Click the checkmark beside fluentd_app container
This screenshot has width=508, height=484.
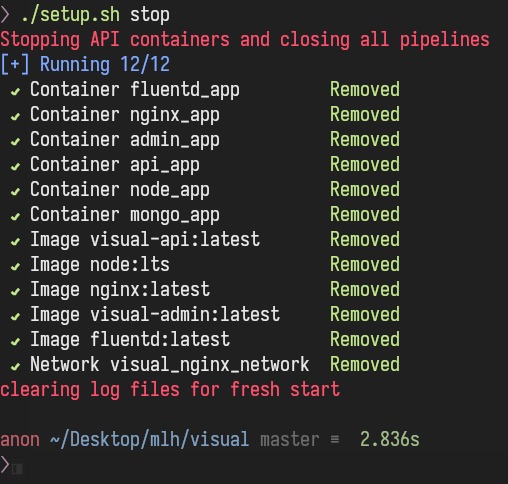(15, 91)
